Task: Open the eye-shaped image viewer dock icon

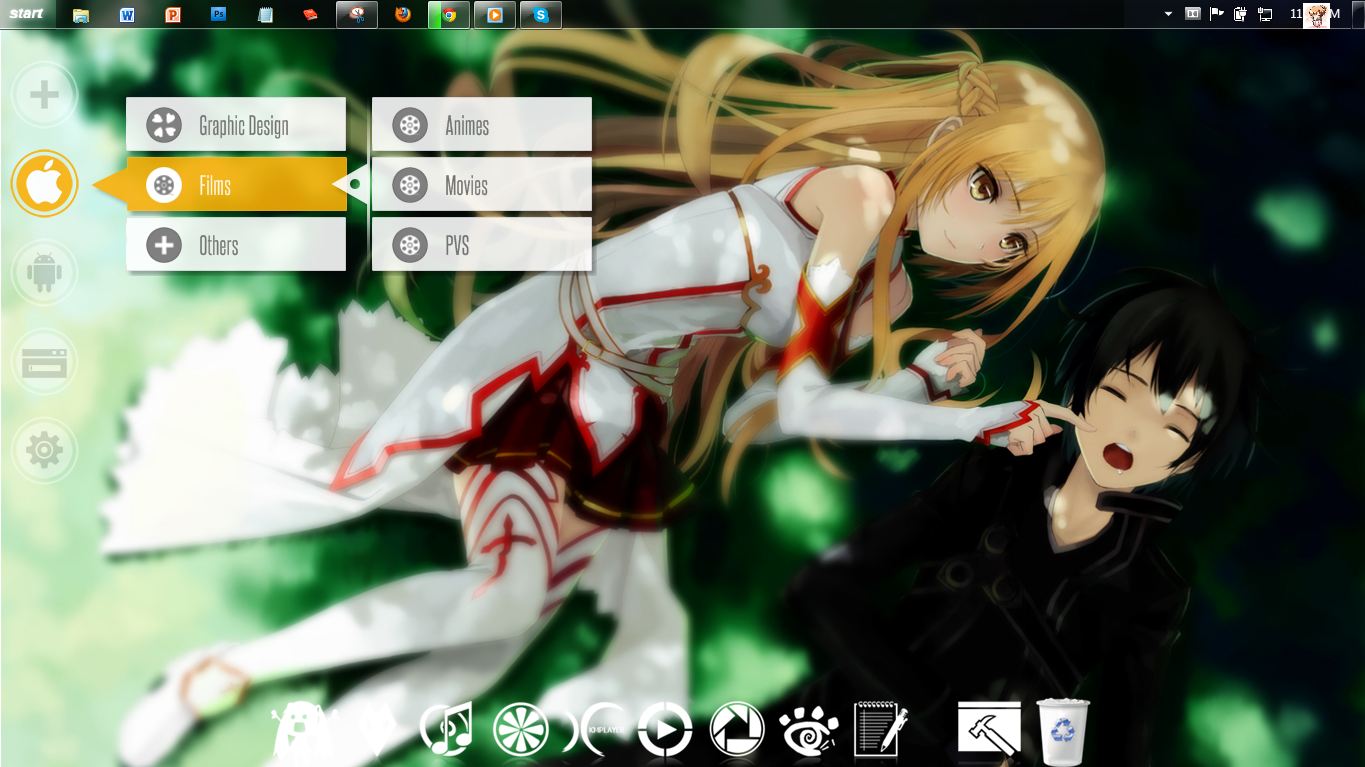Action: [808, 729]
